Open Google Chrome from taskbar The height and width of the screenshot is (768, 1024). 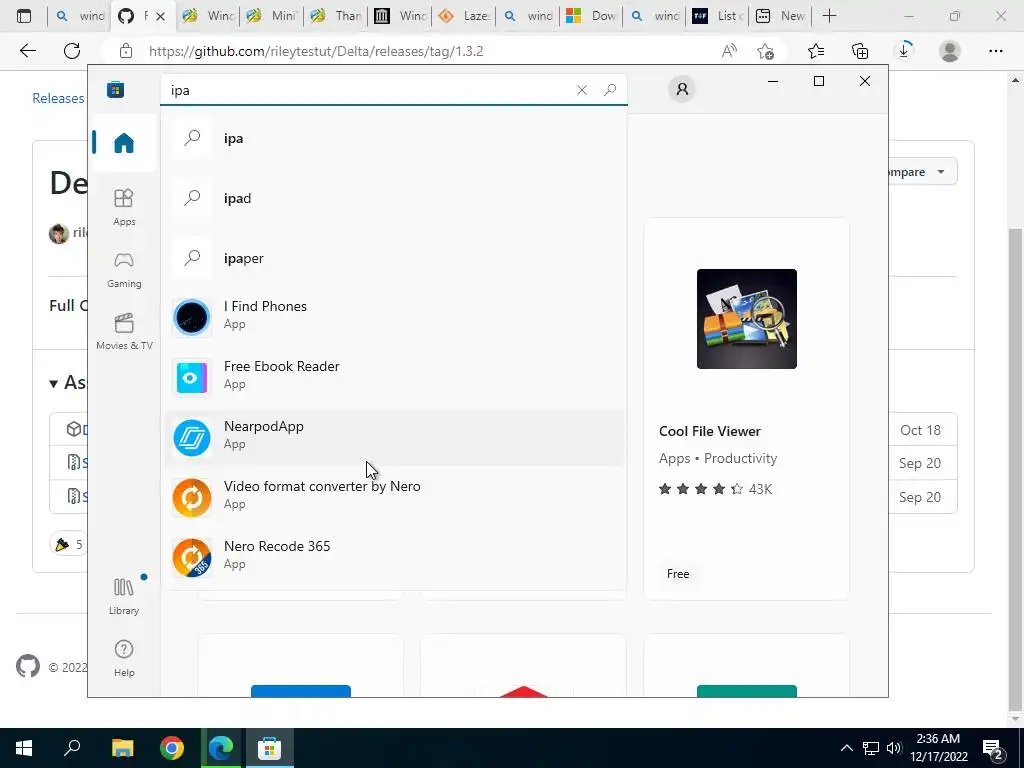click(x=172, y=748)
